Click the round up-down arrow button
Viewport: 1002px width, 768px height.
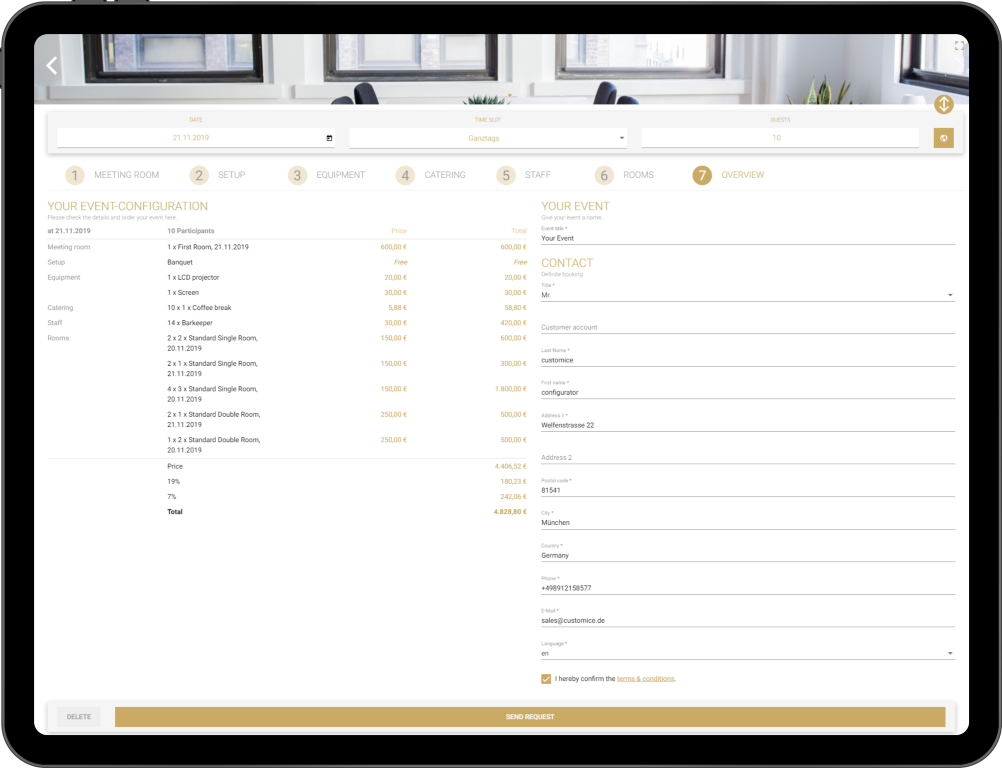[x=943, y=105]
